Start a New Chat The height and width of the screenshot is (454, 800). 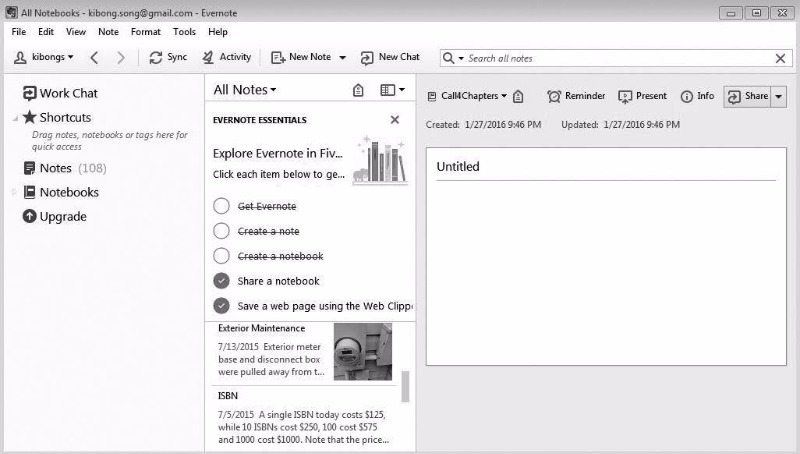pyautogui.click(x=390, y=57)
